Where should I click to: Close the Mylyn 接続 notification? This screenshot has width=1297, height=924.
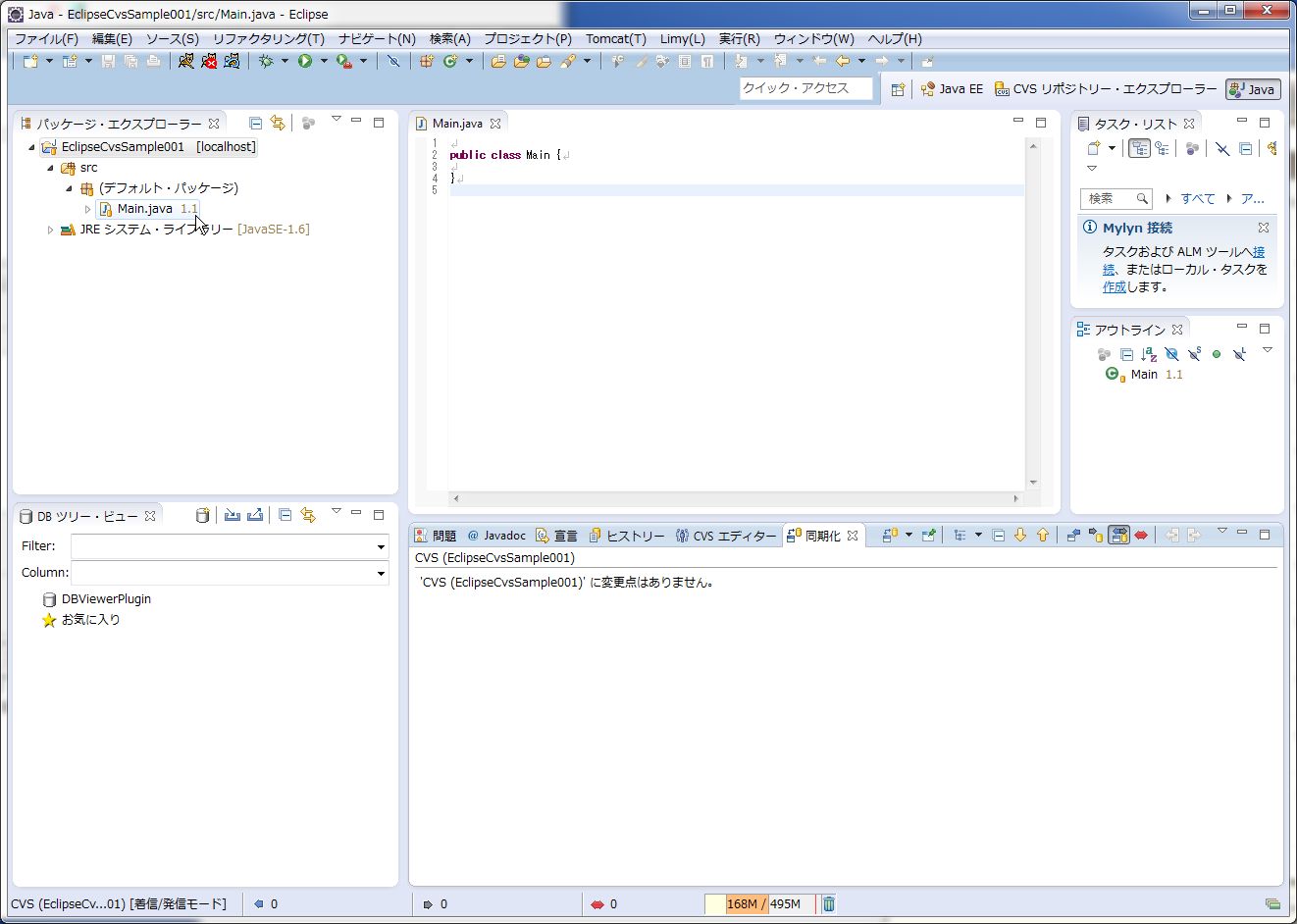(1263, 228)
